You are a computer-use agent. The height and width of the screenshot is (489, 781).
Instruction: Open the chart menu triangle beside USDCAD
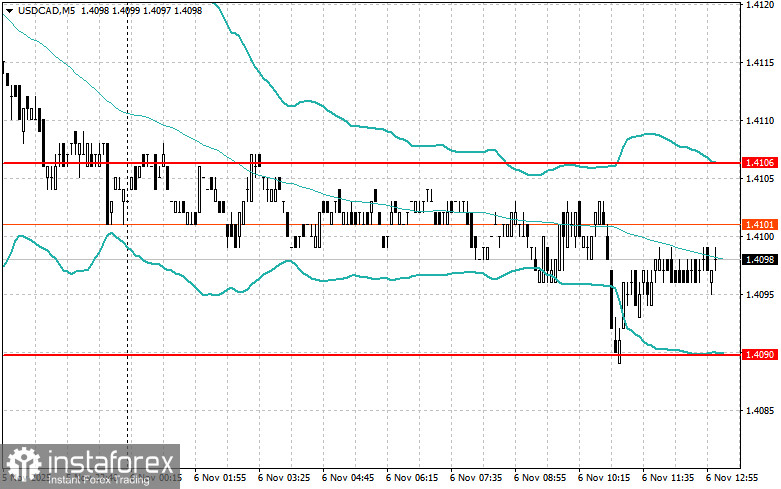pyautogui.click(x=9, y=10)
